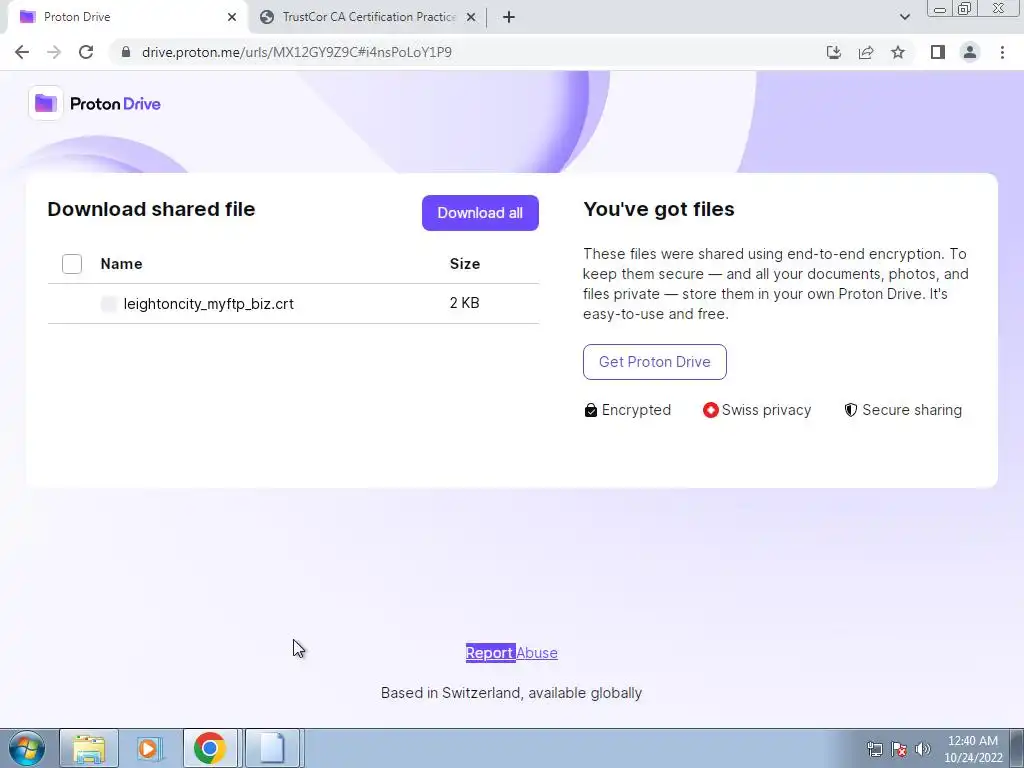Screen dimensions: 1024x768
Task: Switch to the Proton Drive tab
Action: [127, 17]
